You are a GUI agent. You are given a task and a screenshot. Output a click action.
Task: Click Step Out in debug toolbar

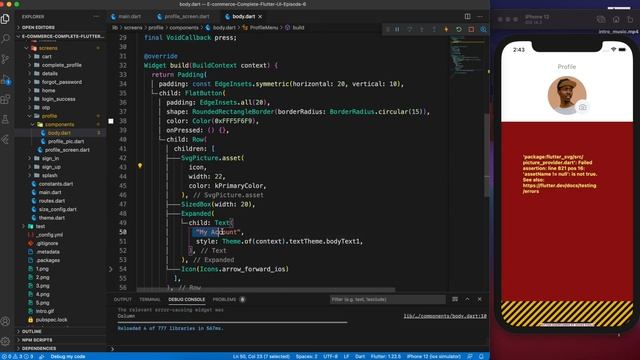[x=434, y=29]
